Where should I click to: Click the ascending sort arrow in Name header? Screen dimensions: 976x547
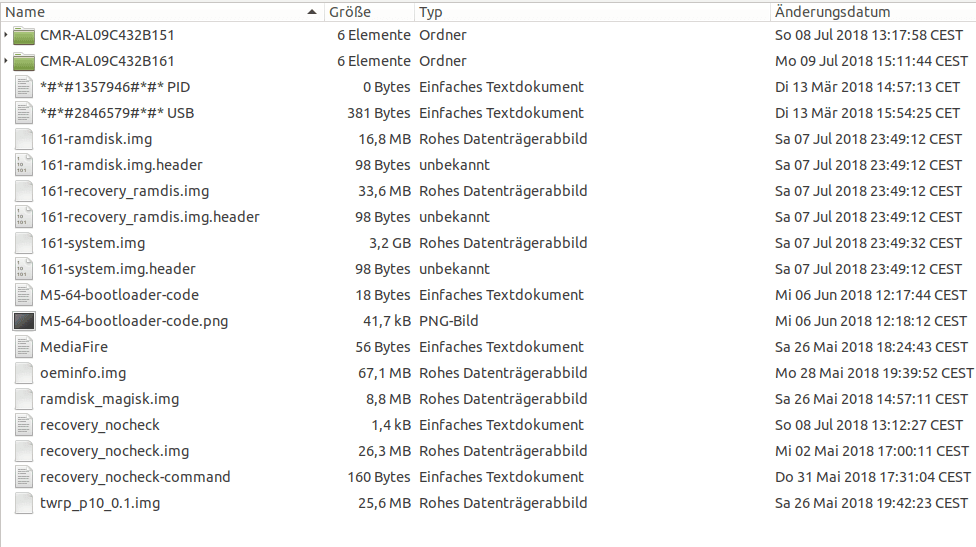(312, 12)
